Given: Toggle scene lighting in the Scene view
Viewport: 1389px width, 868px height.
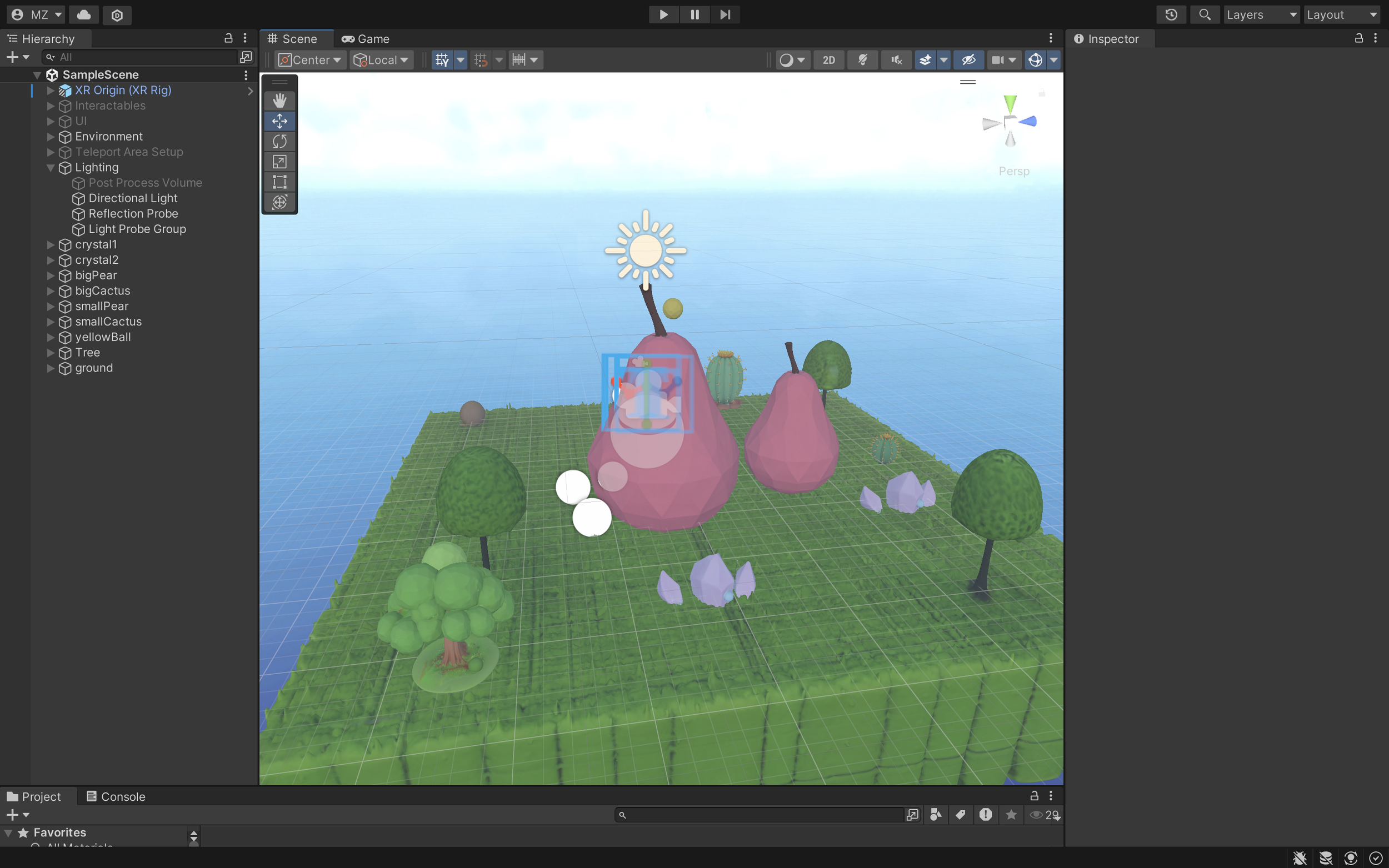Looking at the screenshot, I should click(862, 60).
